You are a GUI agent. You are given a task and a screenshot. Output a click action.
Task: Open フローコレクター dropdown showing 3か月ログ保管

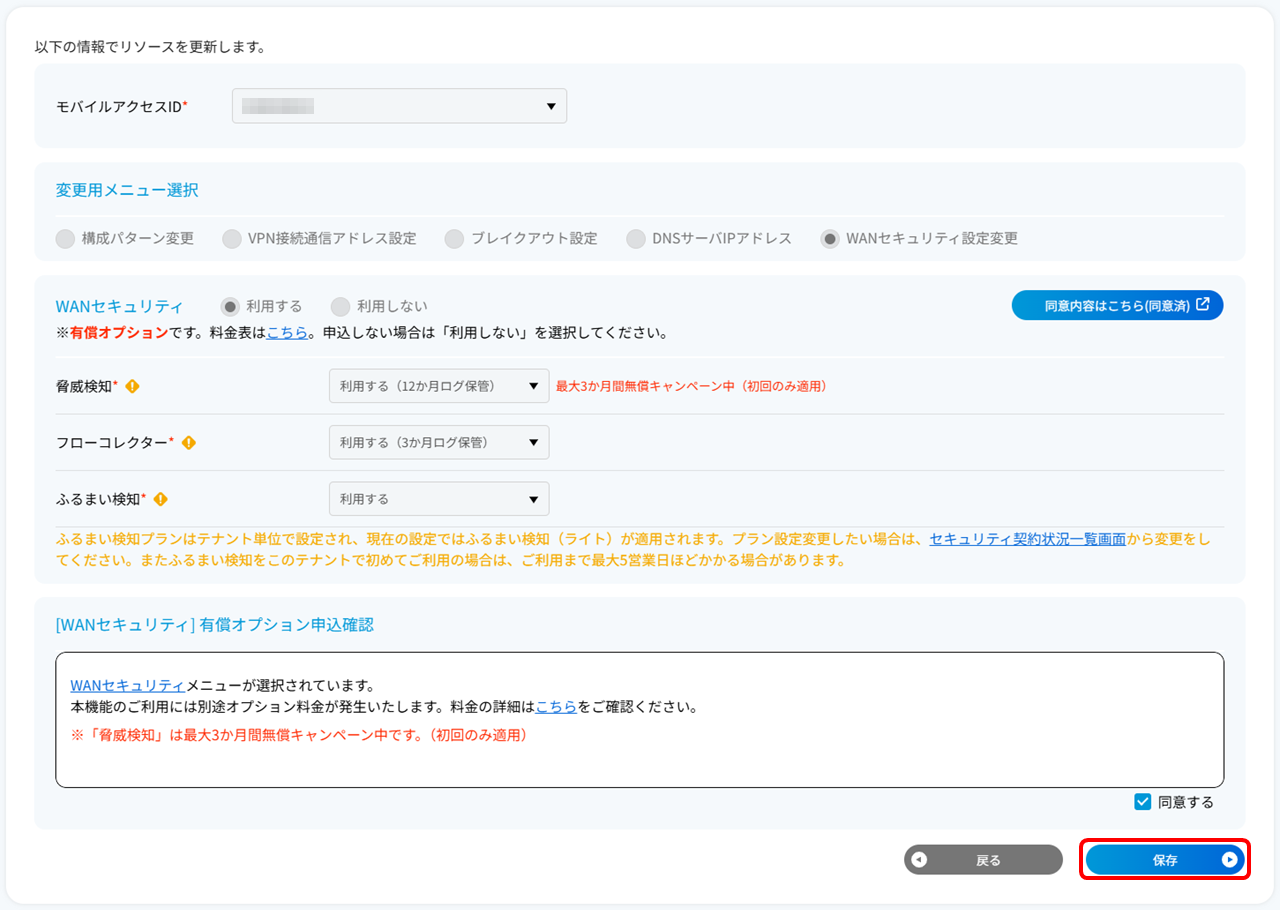coord(439,442)
